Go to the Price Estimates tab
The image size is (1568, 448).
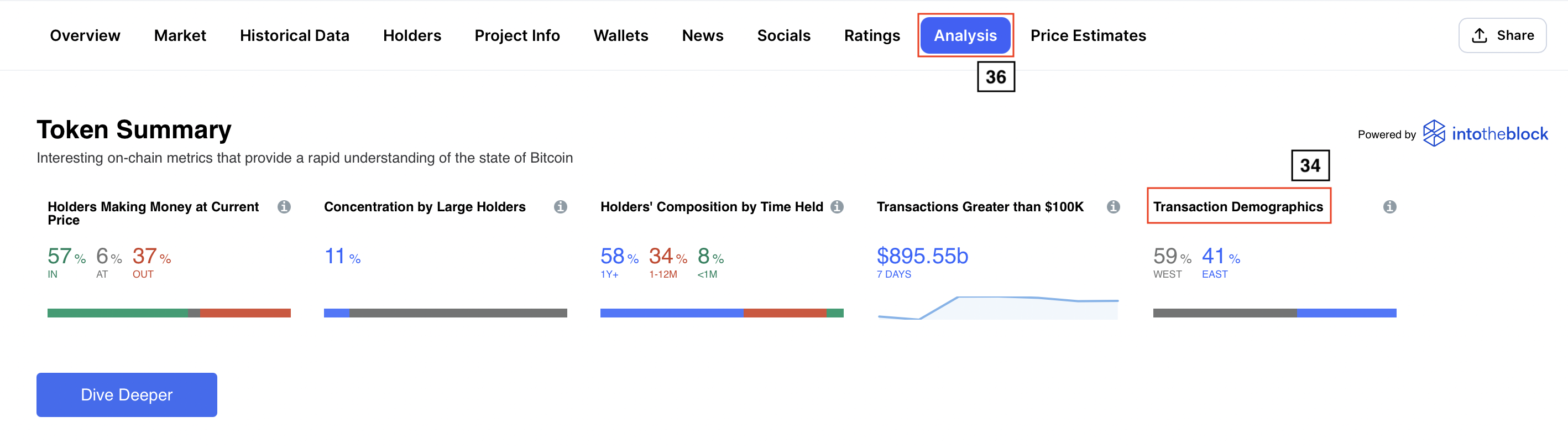point(1088,35)
